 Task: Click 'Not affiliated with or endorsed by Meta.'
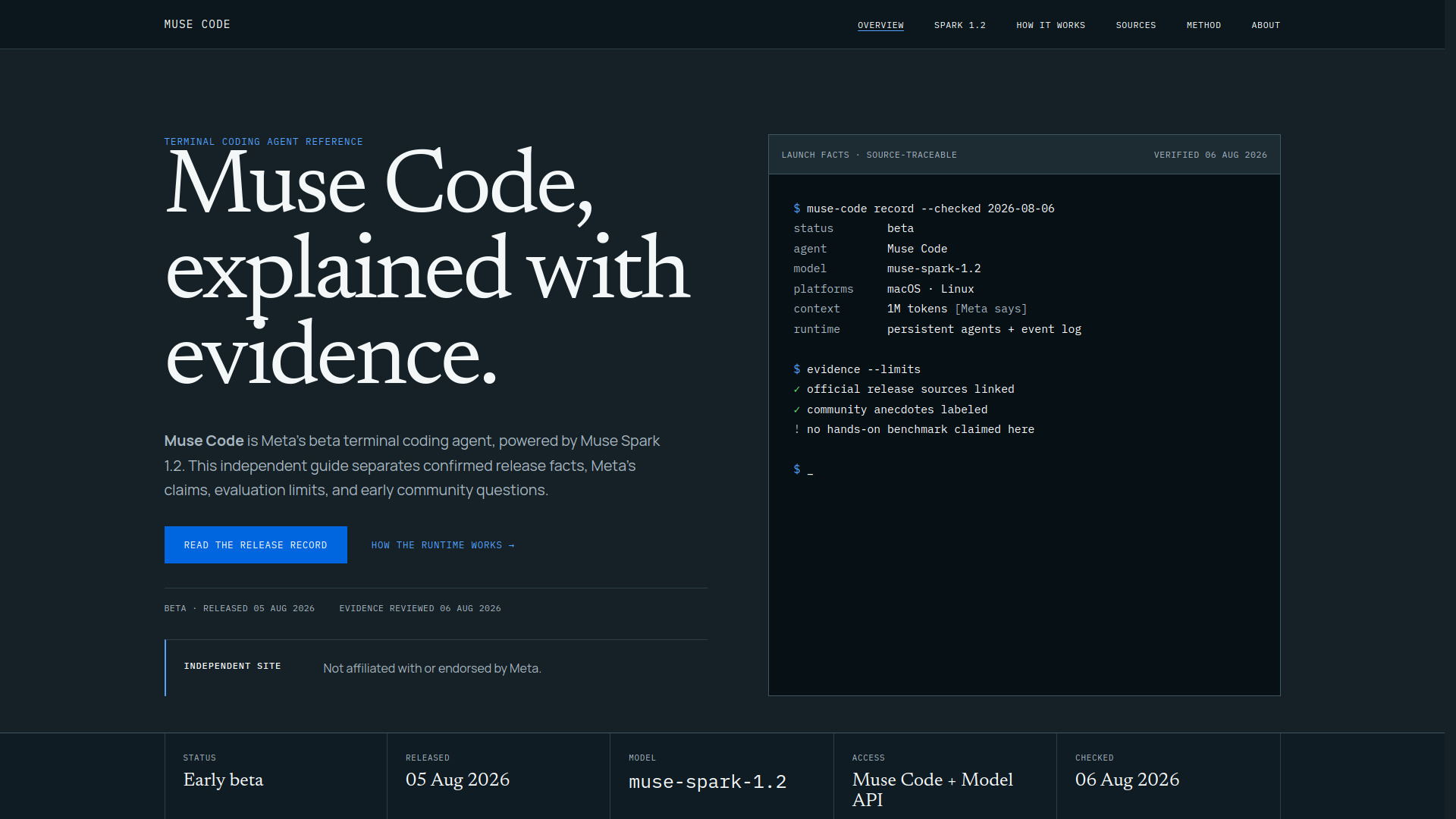coord(432,668)
